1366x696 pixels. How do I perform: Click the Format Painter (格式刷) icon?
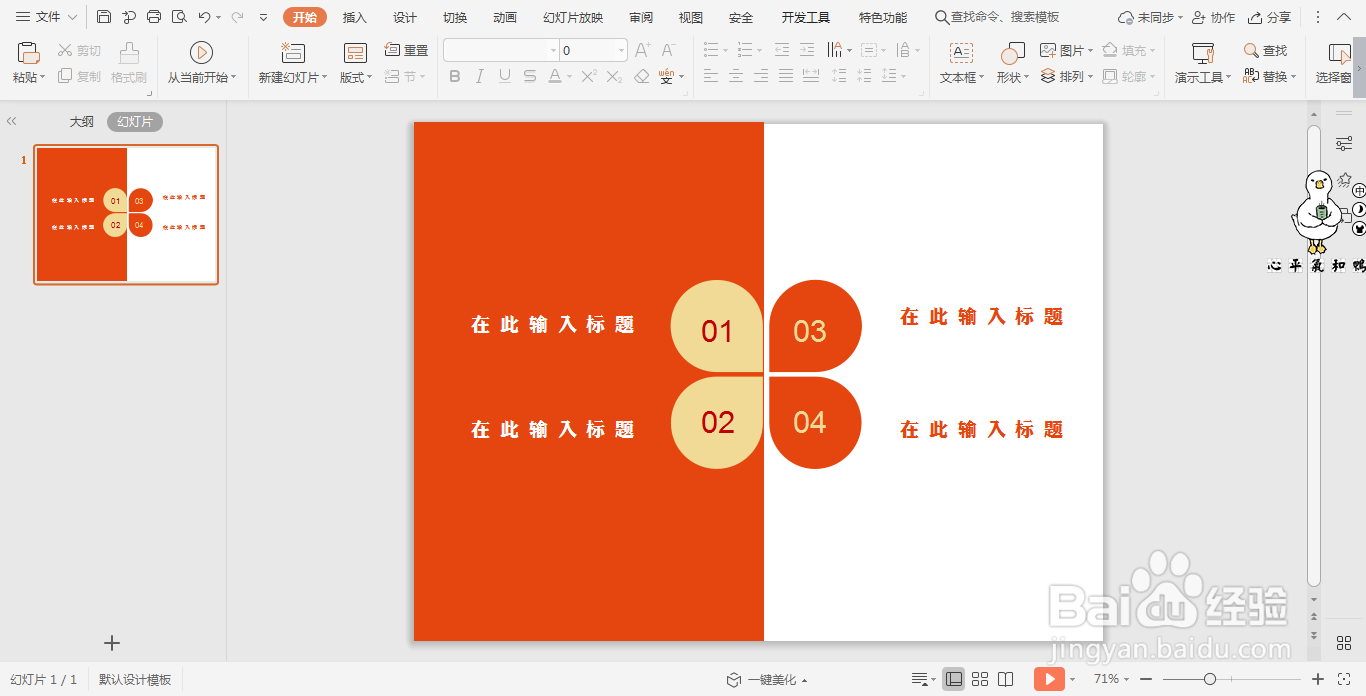(129, 53)
